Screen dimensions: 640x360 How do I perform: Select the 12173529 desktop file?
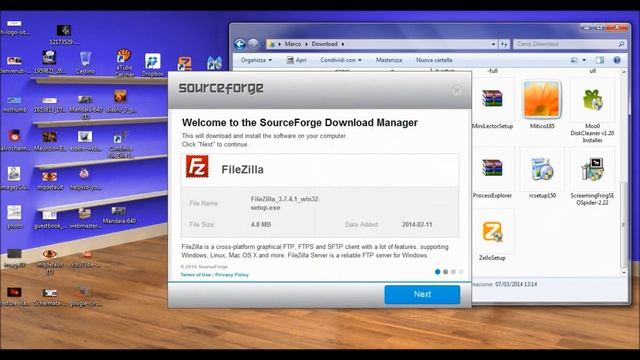(64, 34)
